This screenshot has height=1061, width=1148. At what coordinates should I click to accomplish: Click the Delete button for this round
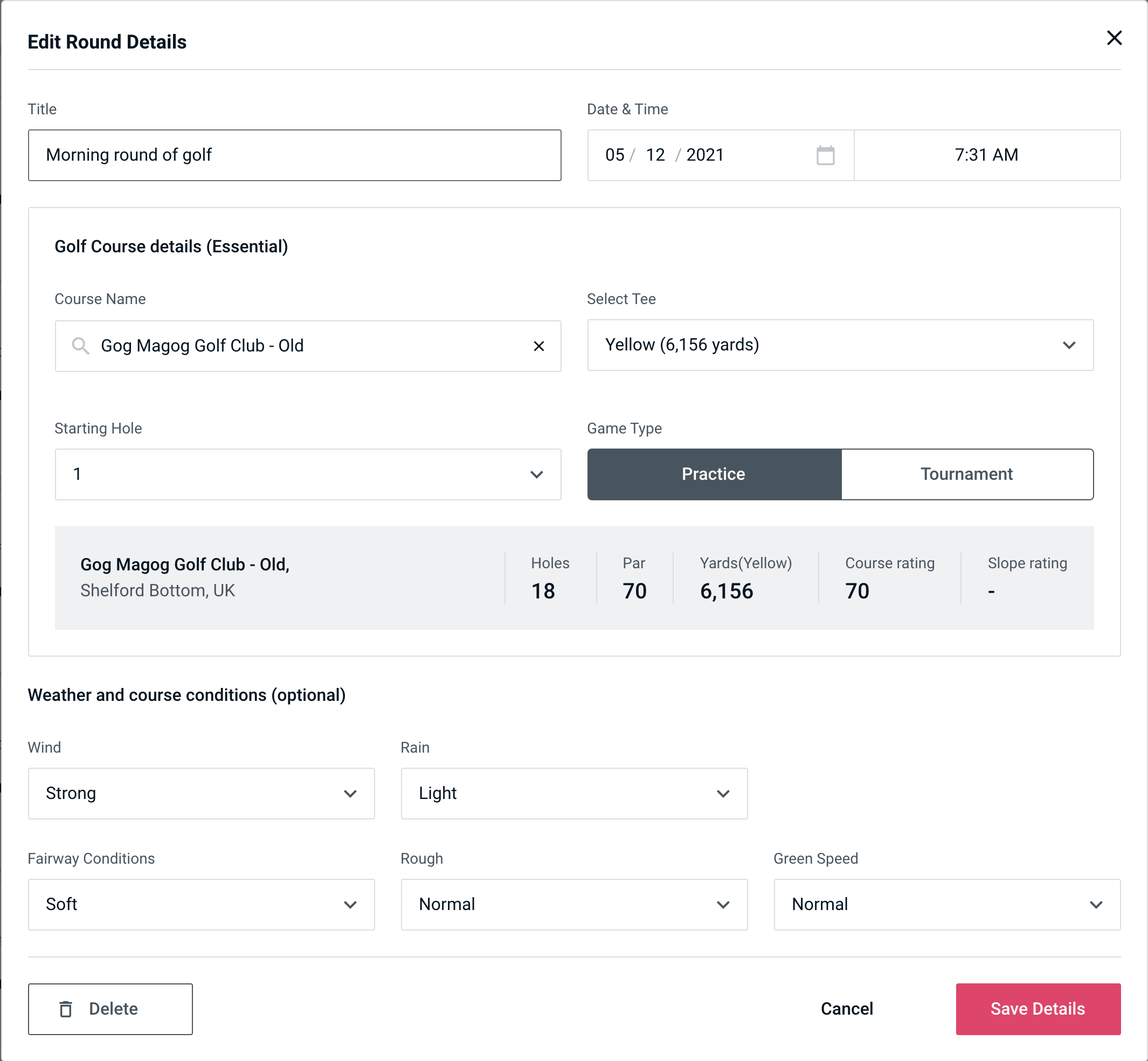point(110,1009)
